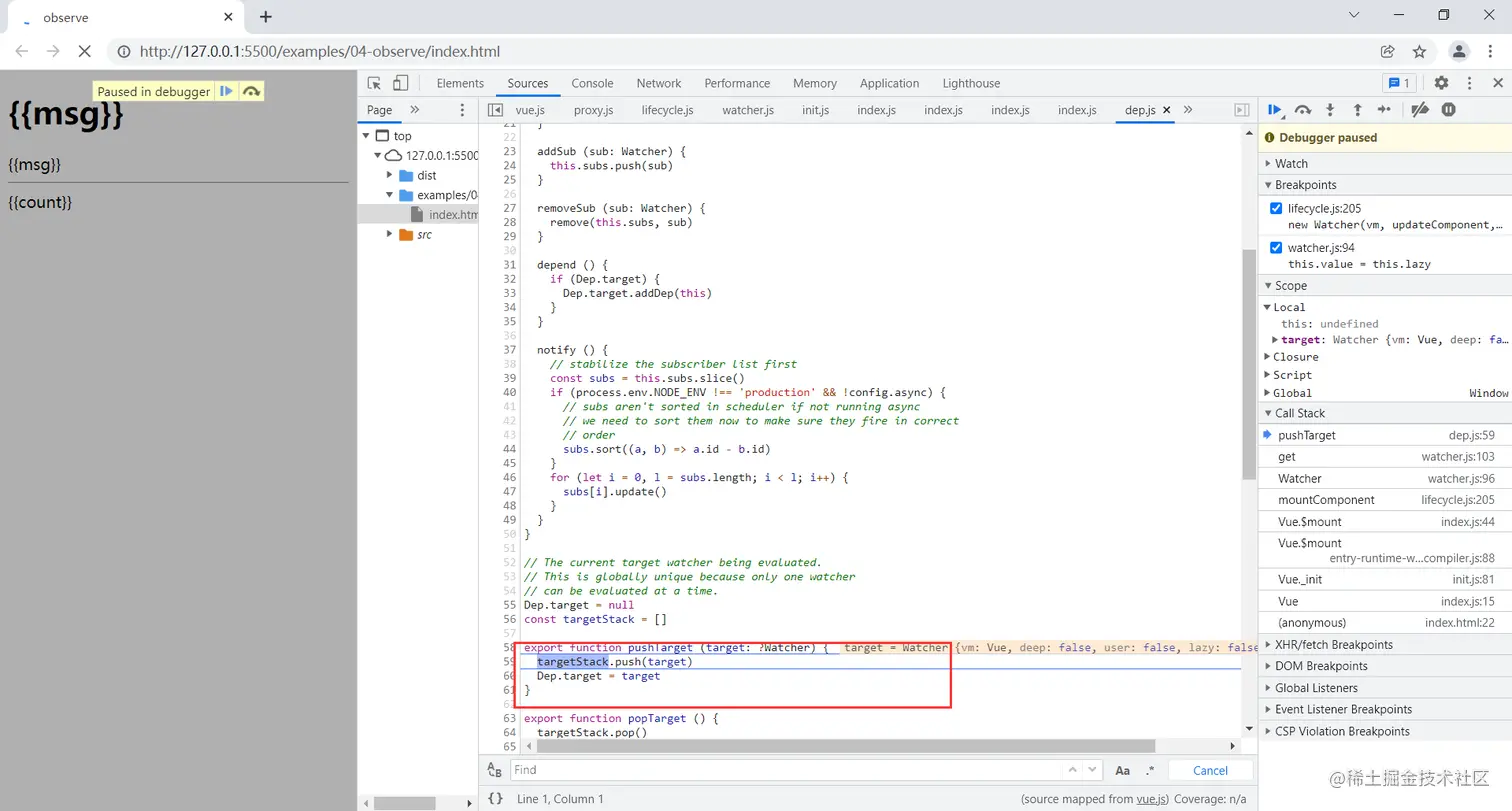Image resolution: width=1512 pixels, height=811 pixels.
Task: Click the Step over next function icon
Action: 1302,110
